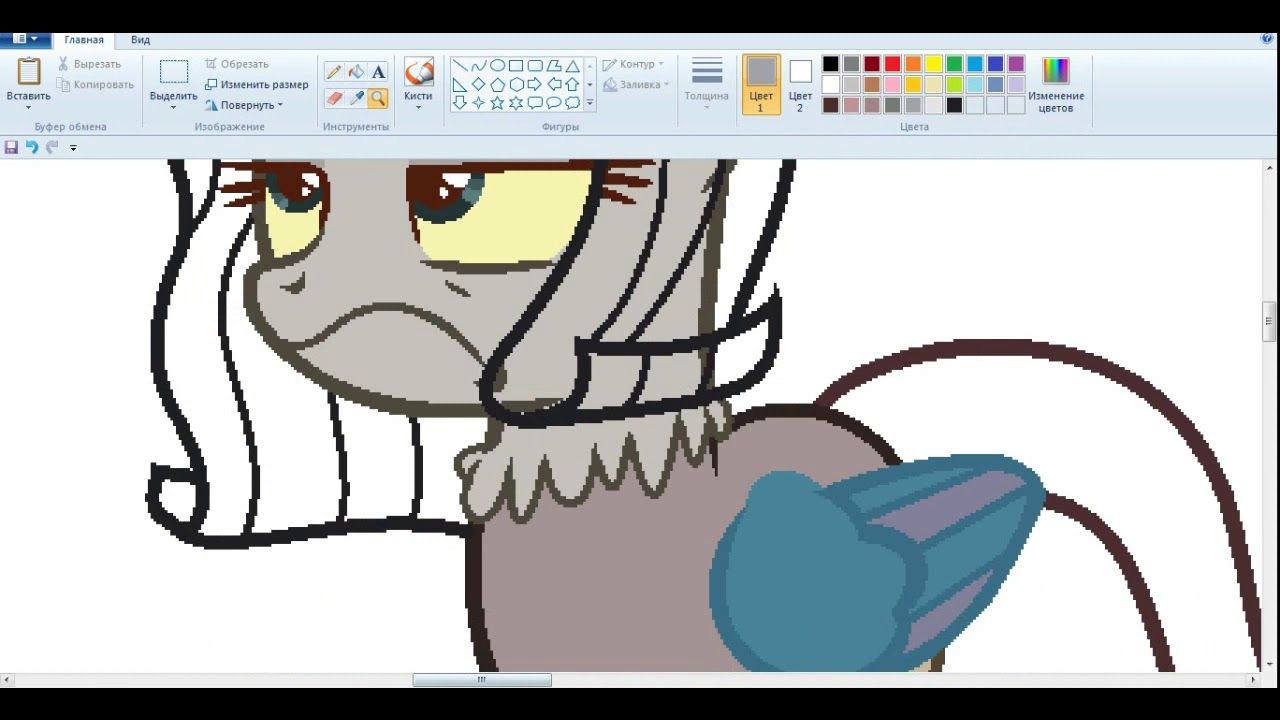The height and width of the screenshot is (720, 1280).
Task: Open the quick access toolbar customize arrow
Action: [73, 148]
